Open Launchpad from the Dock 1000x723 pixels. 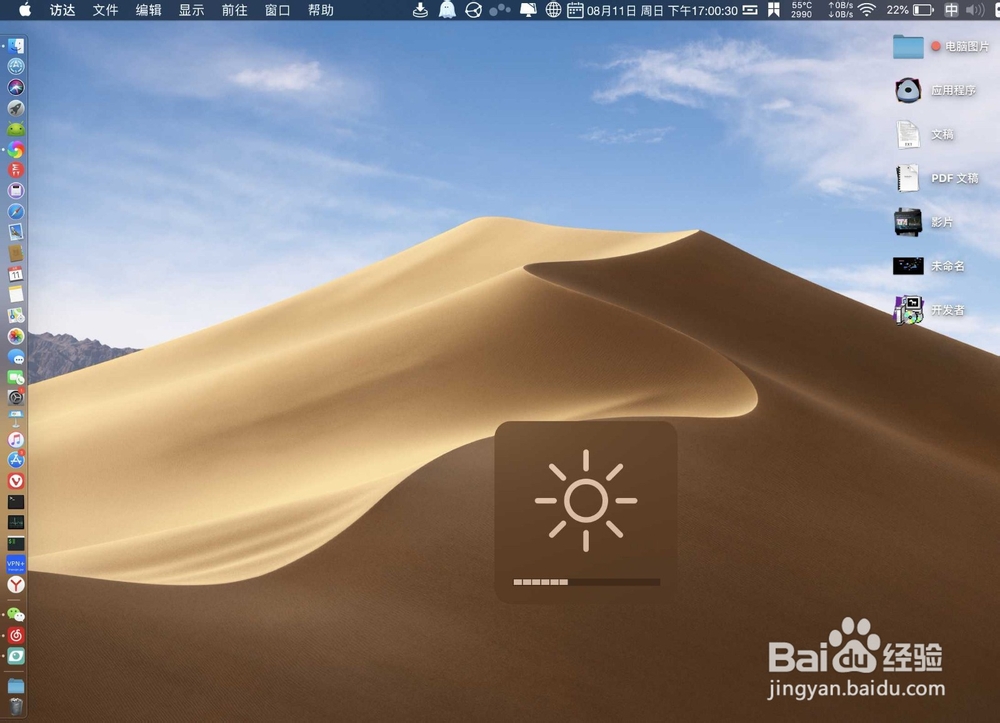click(14, 108)
